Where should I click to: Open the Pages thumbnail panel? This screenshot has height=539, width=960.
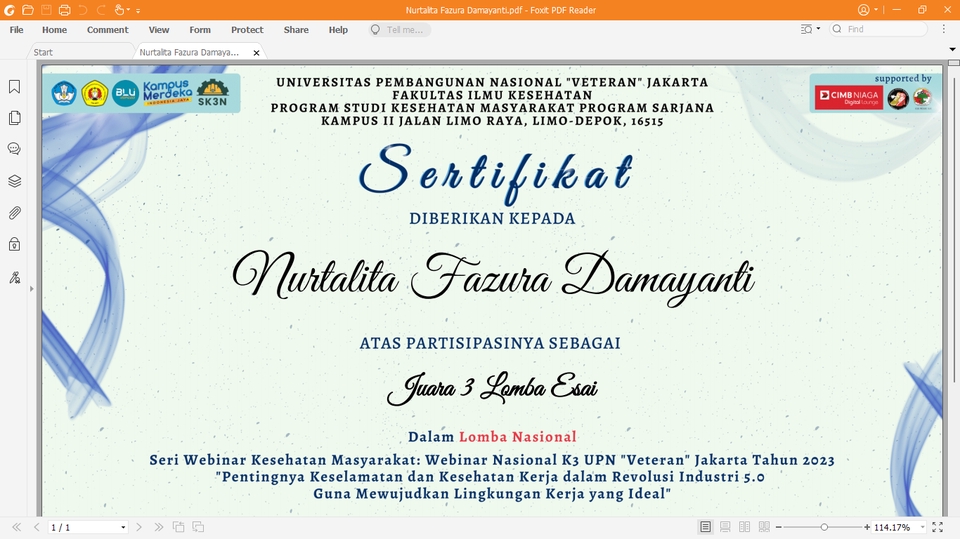click(15, 118)
